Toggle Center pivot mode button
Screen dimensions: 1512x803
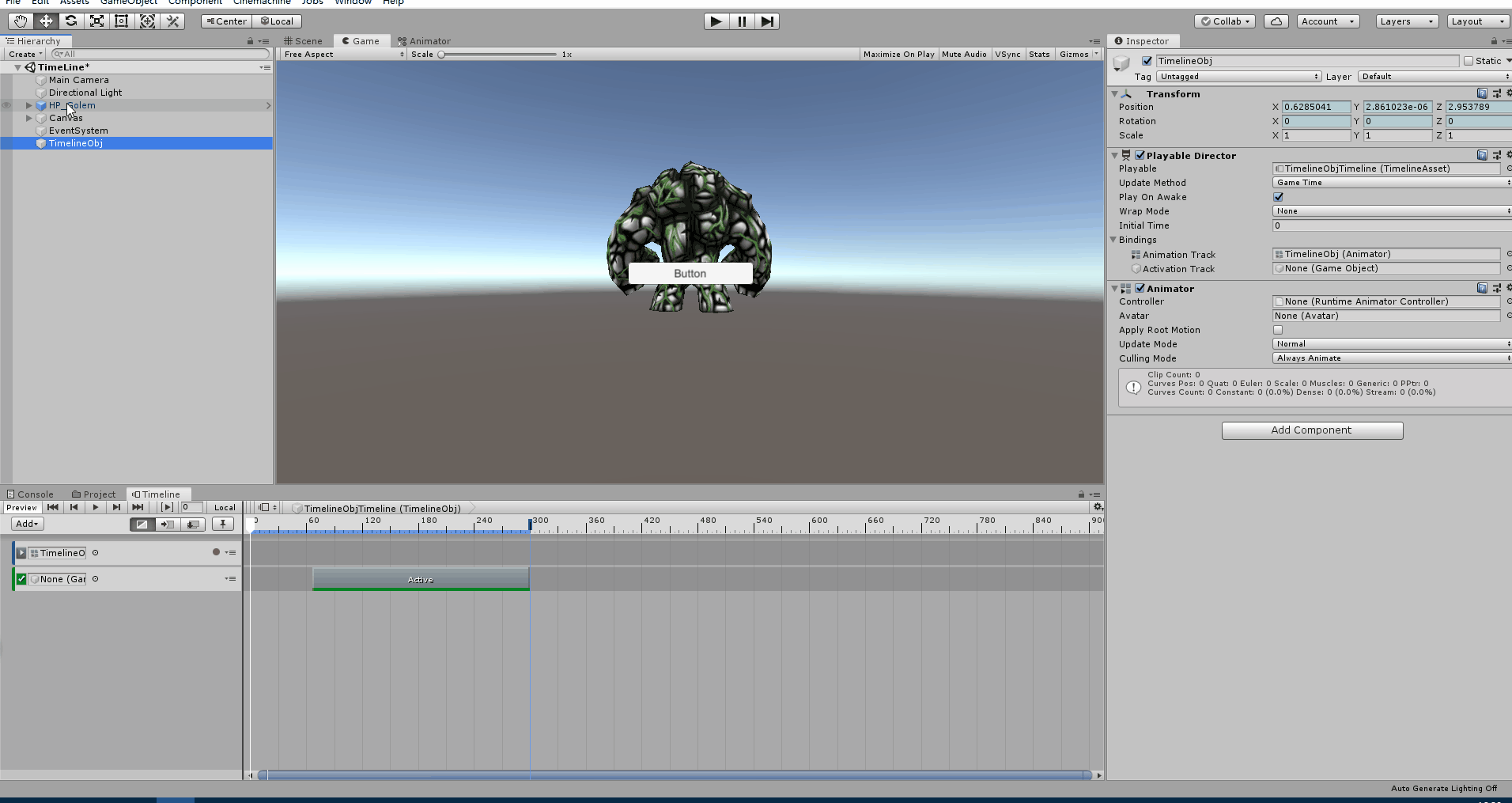tap(227, 21)
